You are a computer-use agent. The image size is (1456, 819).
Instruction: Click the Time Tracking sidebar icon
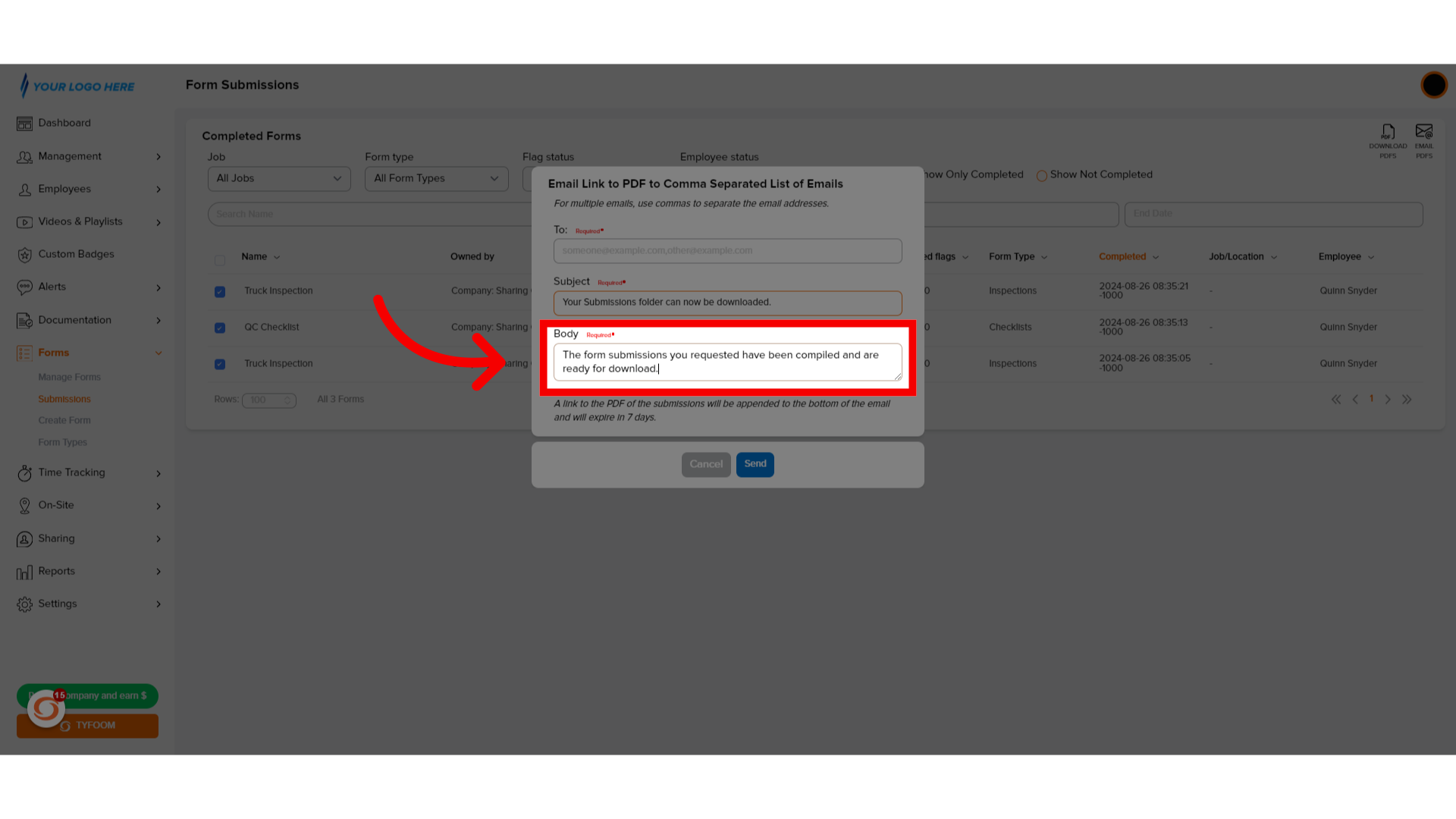pos(25,472)
